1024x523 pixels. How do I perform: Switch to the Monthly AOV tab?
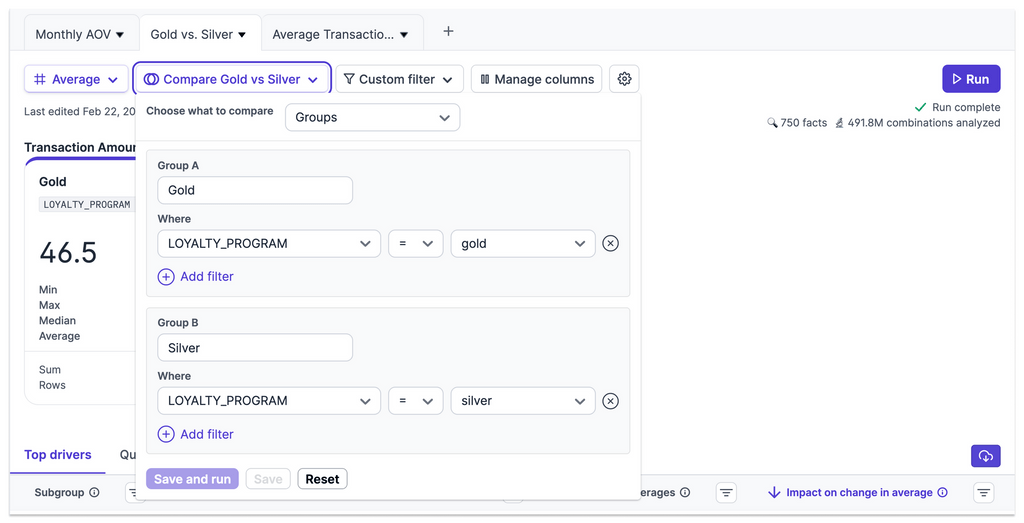(x=80, y=34)
